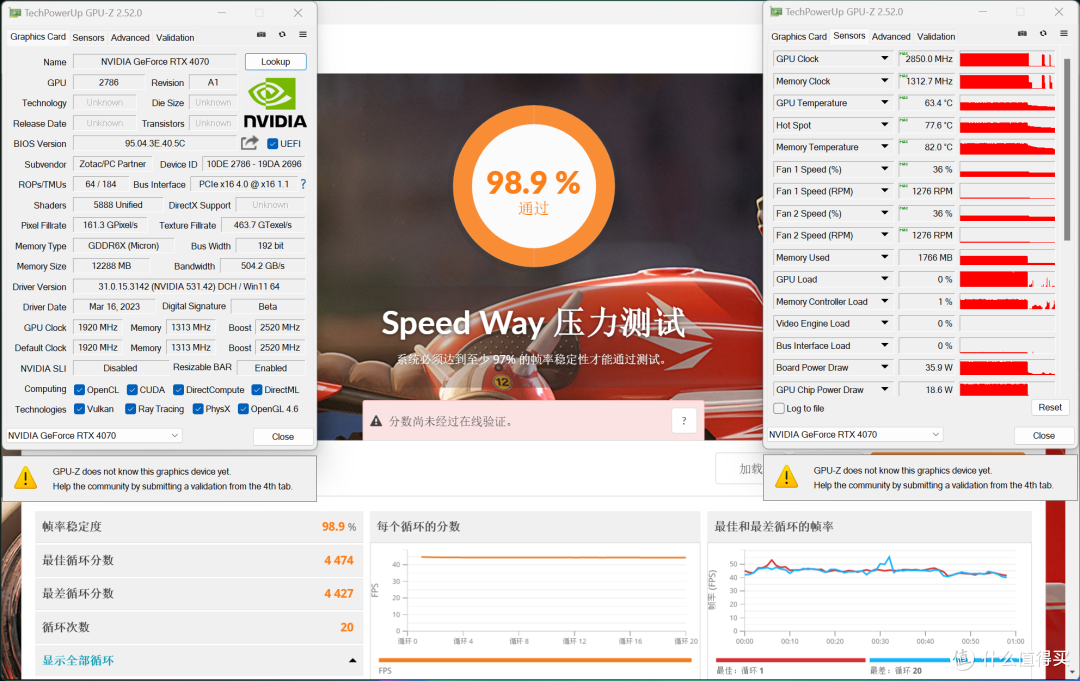This screenshot has height=681, width=1080.
Task: Click the Sensors GPU-Z title bar app icon
Action: click(x=776, y=12)
